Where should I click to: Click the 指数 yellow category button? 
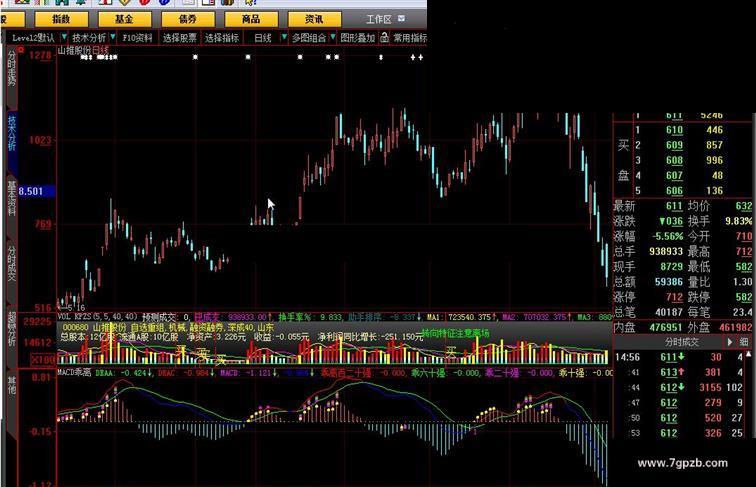pyautogui.click(x=61, y=19)
